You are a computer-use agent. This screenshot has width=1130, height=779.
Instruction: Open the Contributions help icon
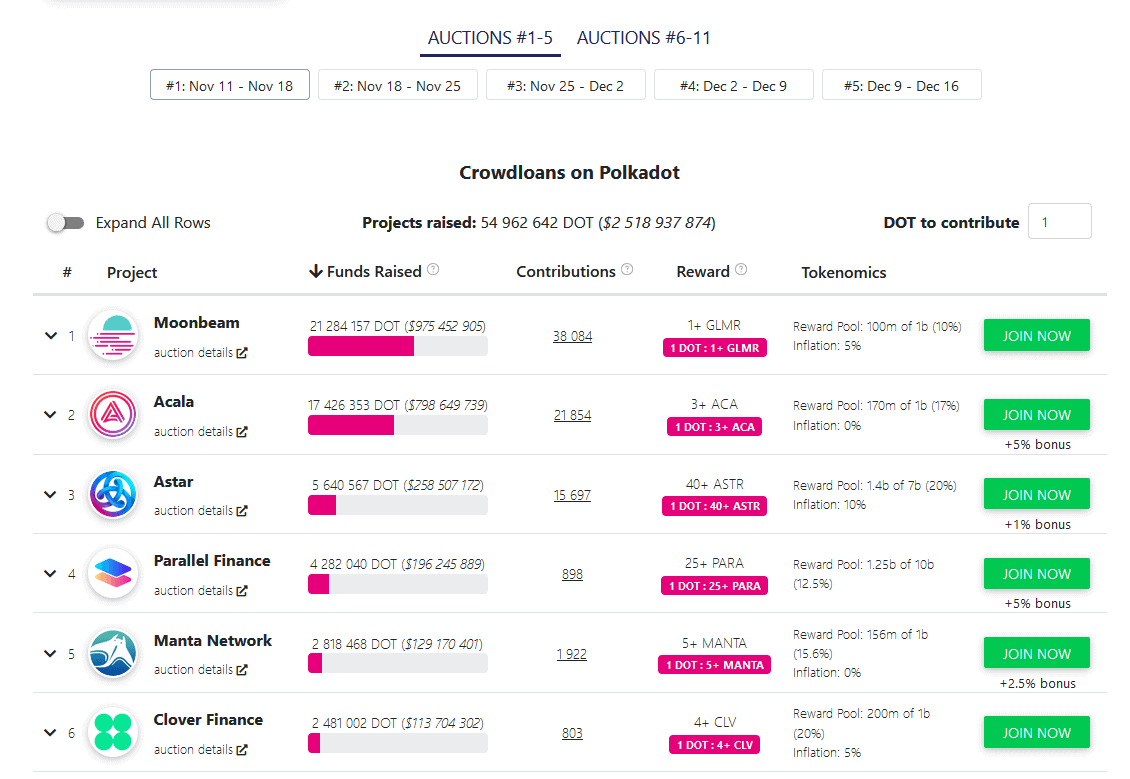tap(627, 270)
